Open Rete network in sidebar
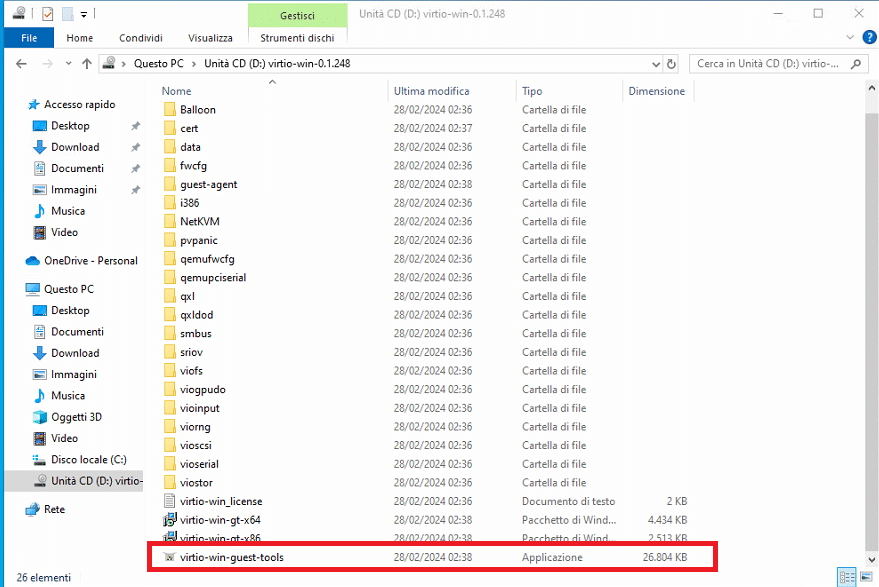 [45, 509]
